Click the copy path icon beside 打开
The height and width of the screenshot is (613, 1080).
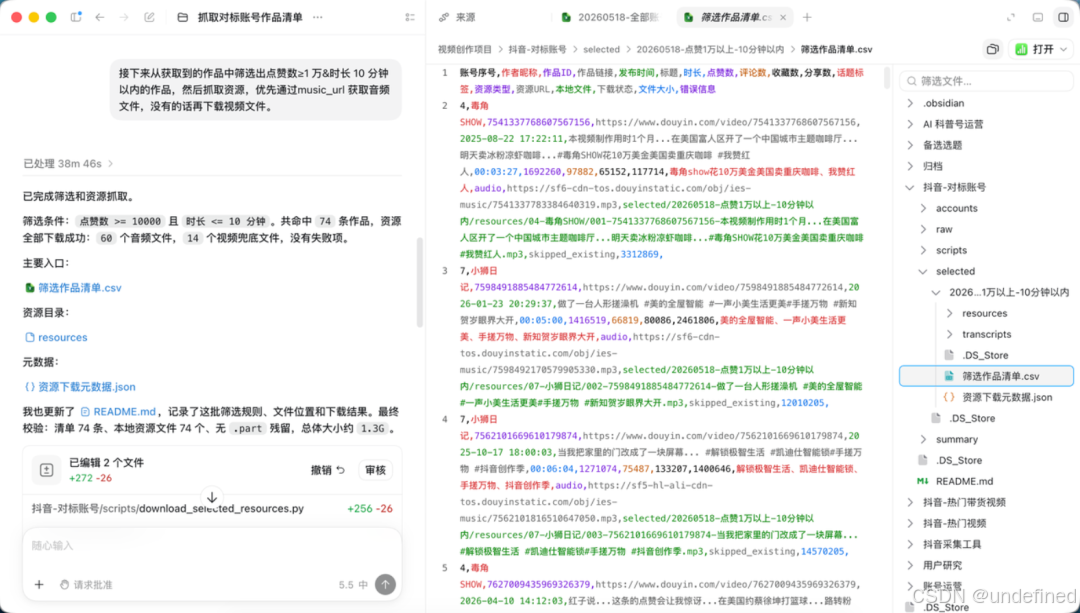coord(993,49)
